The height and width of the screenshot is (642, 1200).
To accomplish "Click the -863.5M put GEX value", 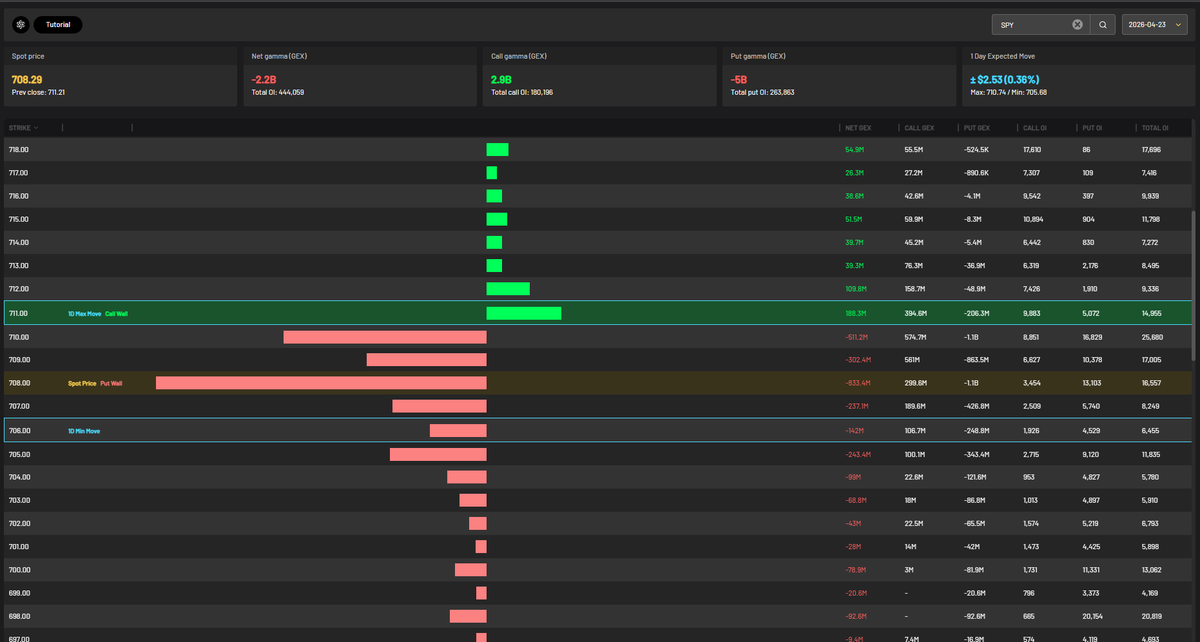I will 977,360.
